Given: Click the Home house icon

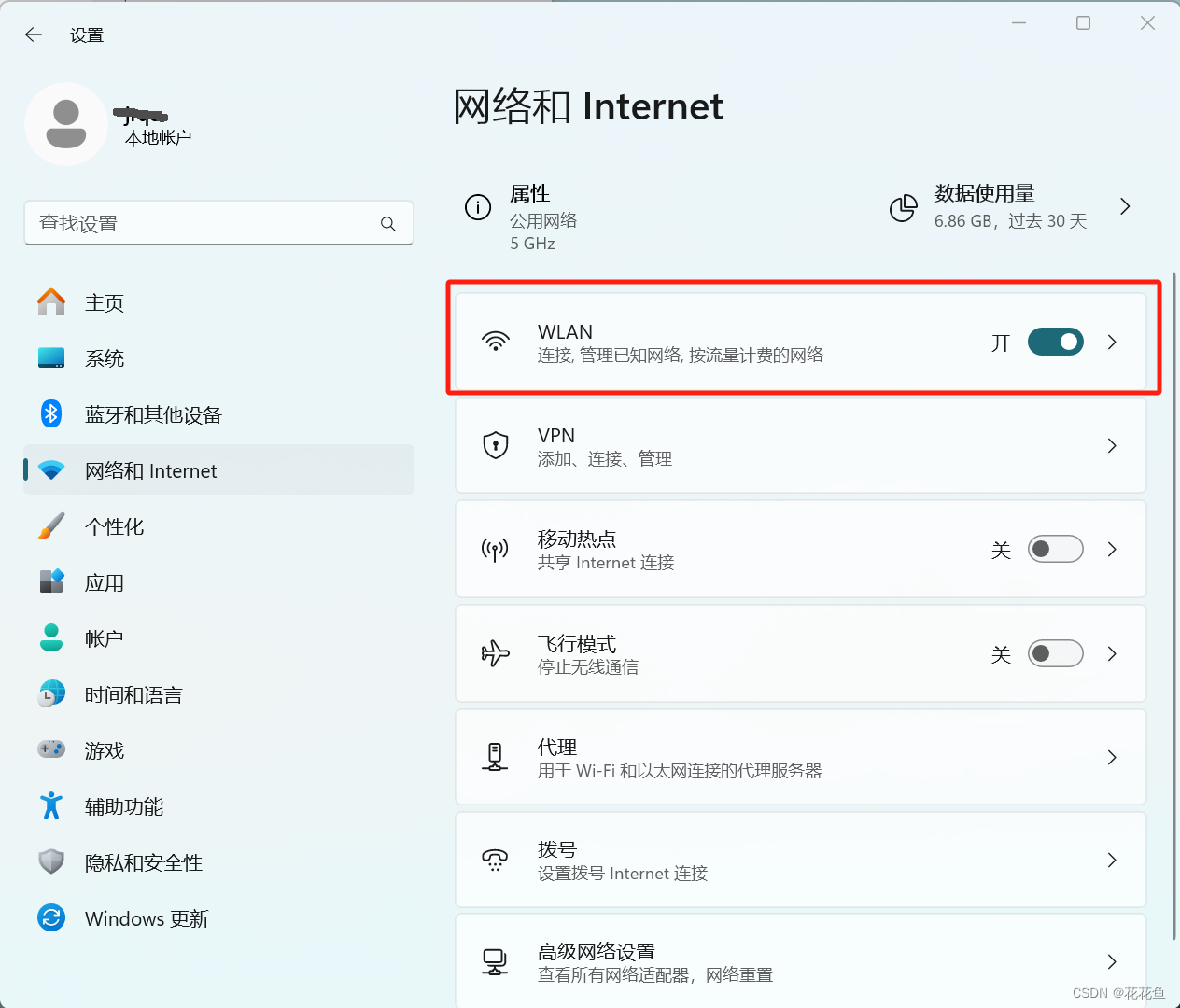Looking at the screenshot, I should coord(51,302).
